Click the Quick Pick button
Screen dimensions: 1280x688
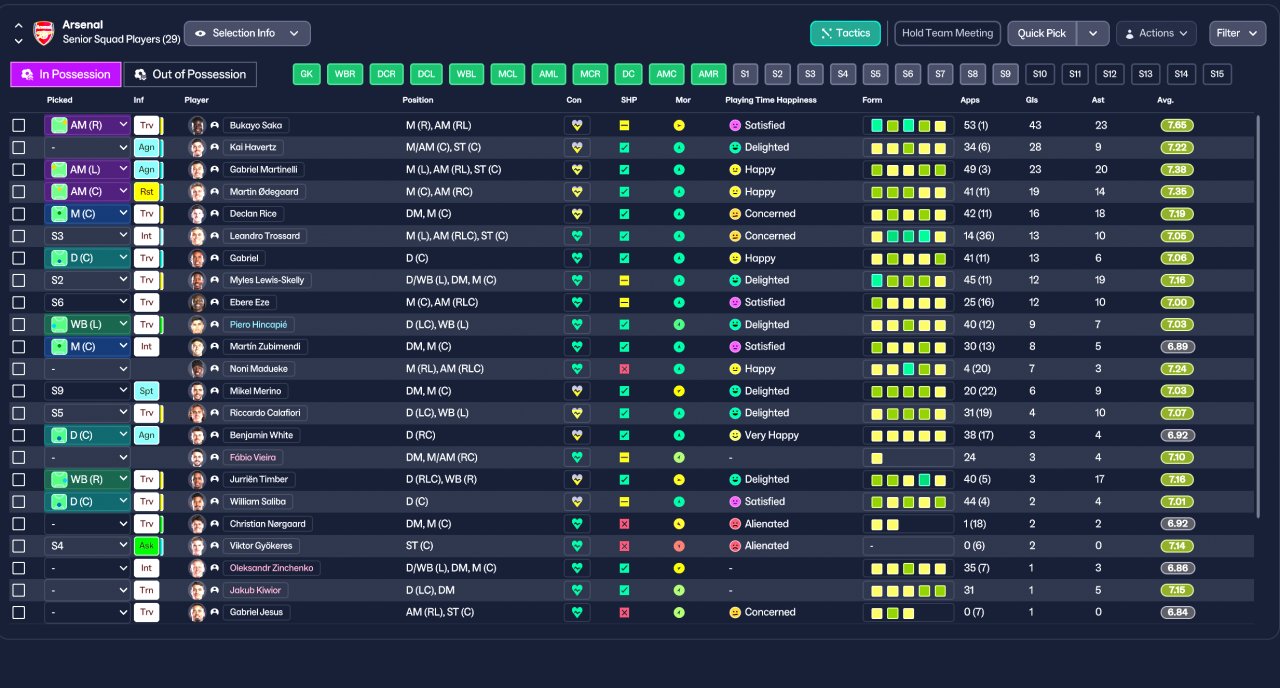coord(1042,33)
